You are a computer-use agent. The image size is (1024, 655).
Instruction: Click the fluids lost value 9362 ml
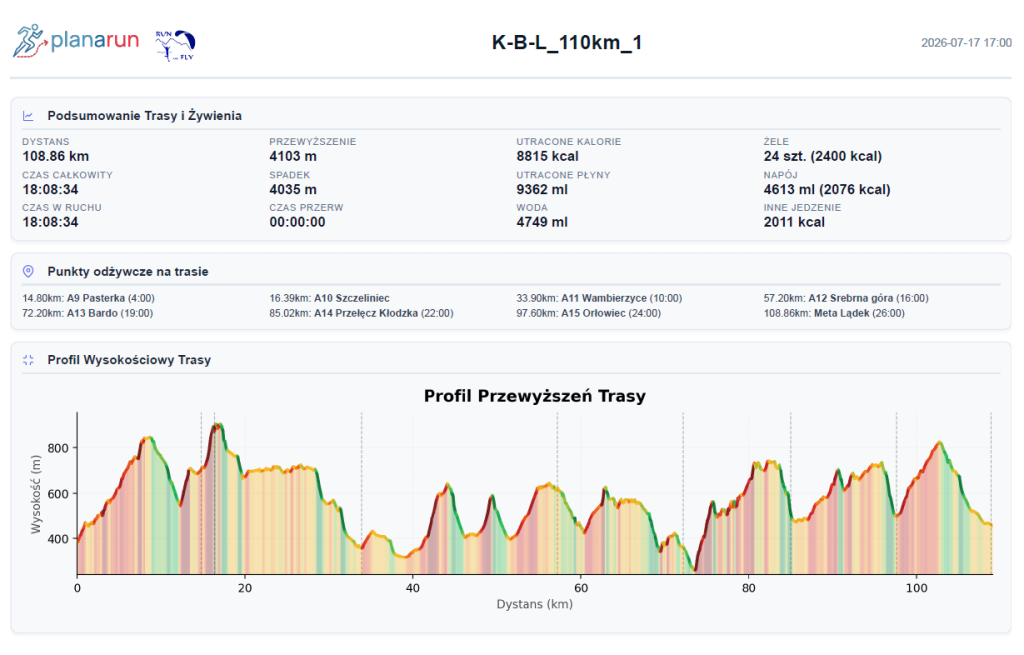point(542,189)
